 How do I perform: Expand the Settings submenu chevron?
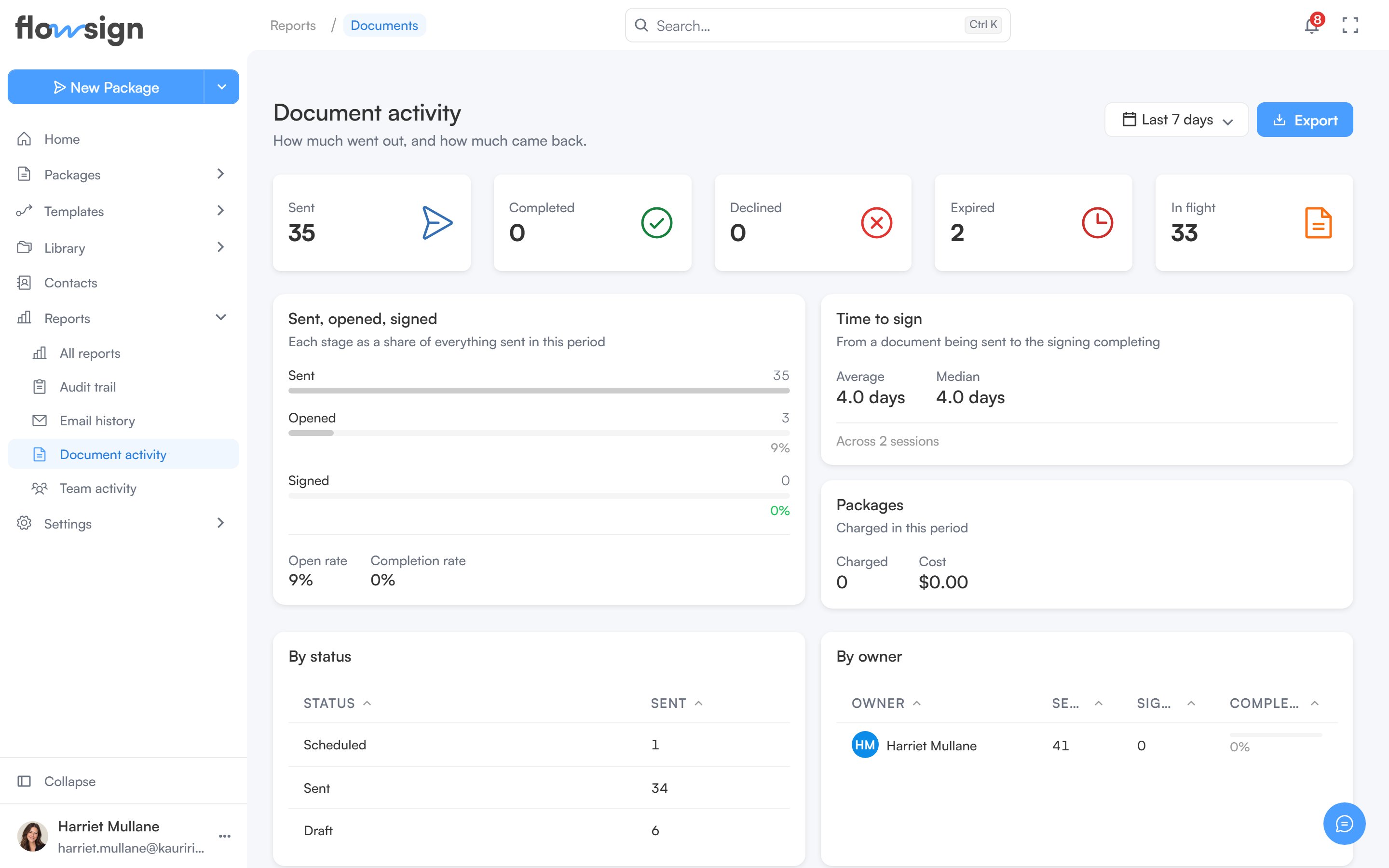point(221,523)
